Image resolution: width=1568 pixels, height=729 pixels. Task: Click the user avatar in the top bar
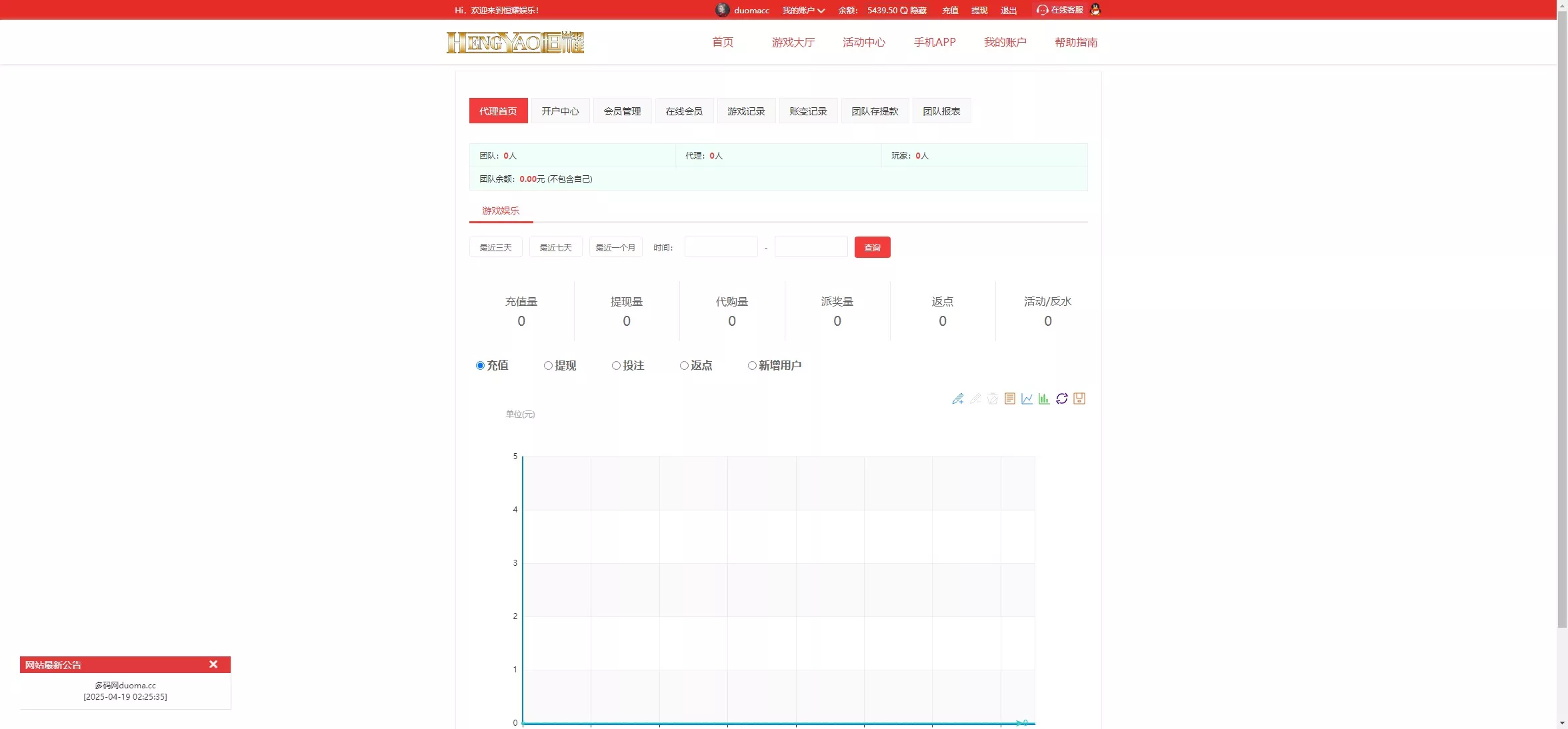(x=721, y=10)
